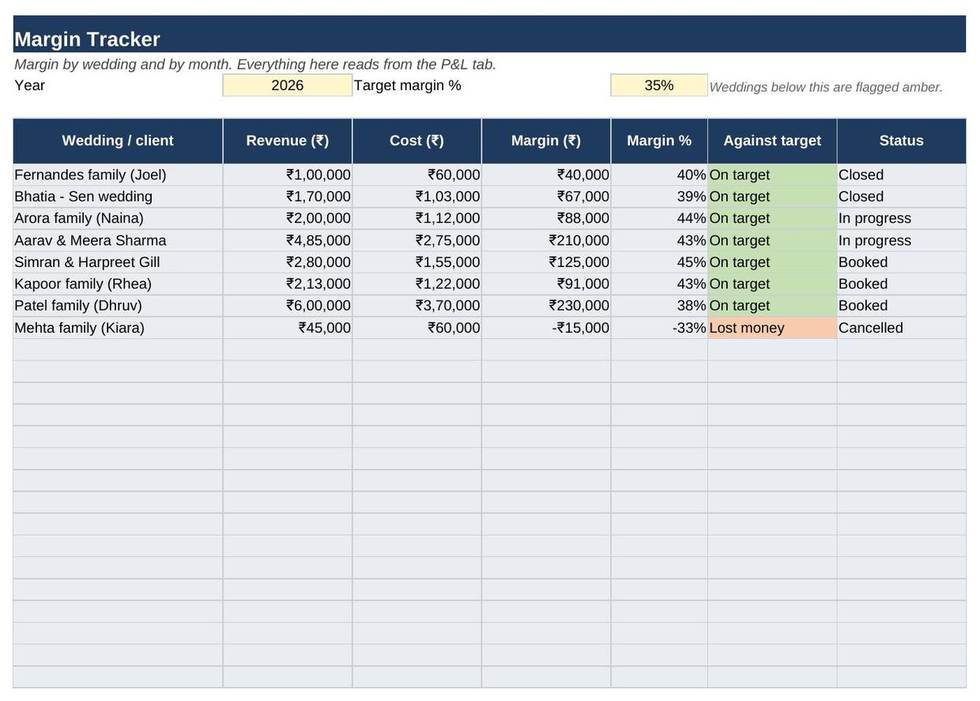
Task: Select the Arora family (Naina) cell
Action: coord(118,219)
